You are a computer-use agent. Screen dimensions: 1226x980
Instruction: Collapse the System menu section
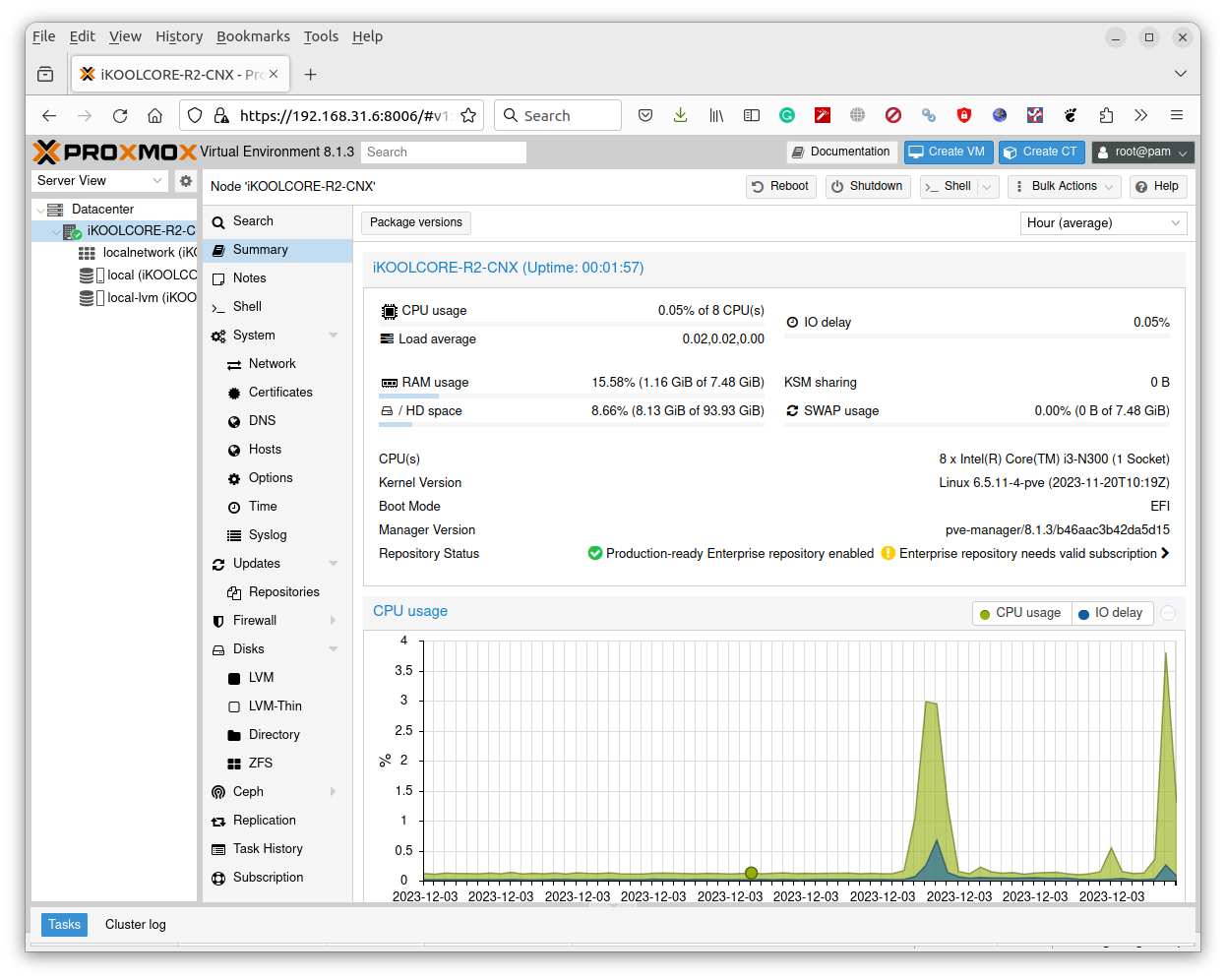(334, 336)
